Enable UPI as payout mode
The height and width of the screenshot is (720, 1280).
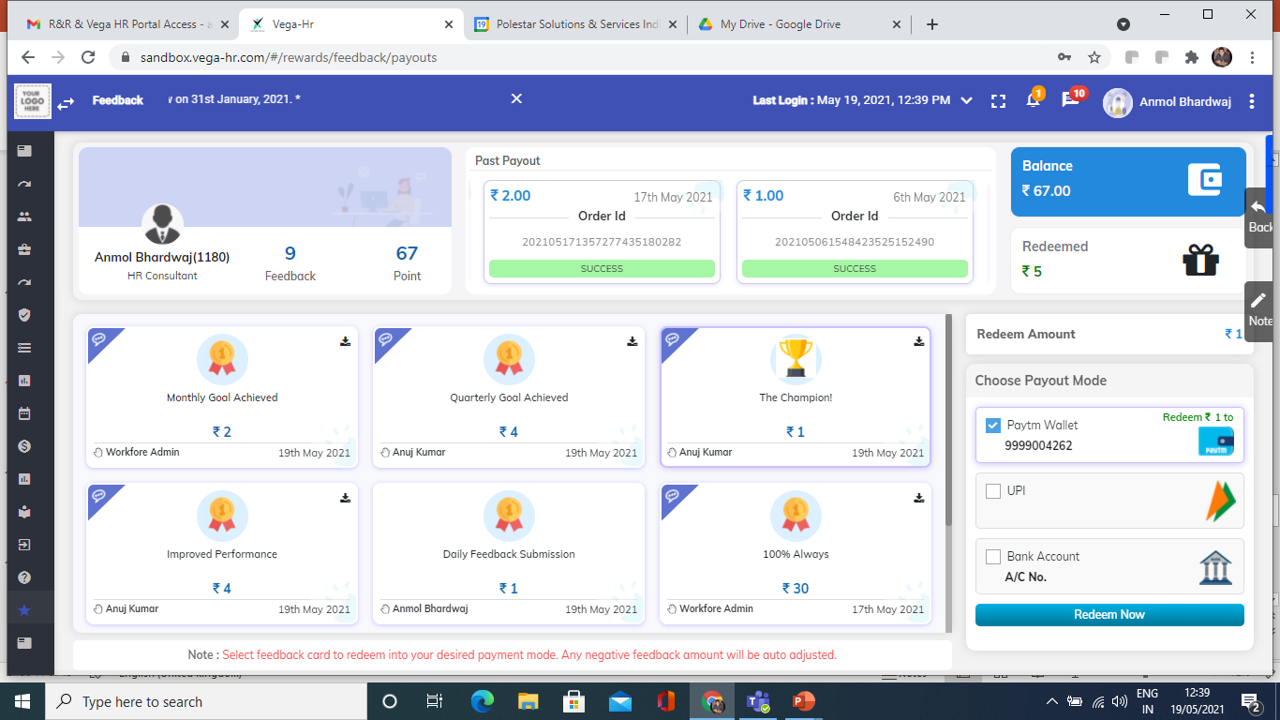pyautogui.click(x=993, y=490)
